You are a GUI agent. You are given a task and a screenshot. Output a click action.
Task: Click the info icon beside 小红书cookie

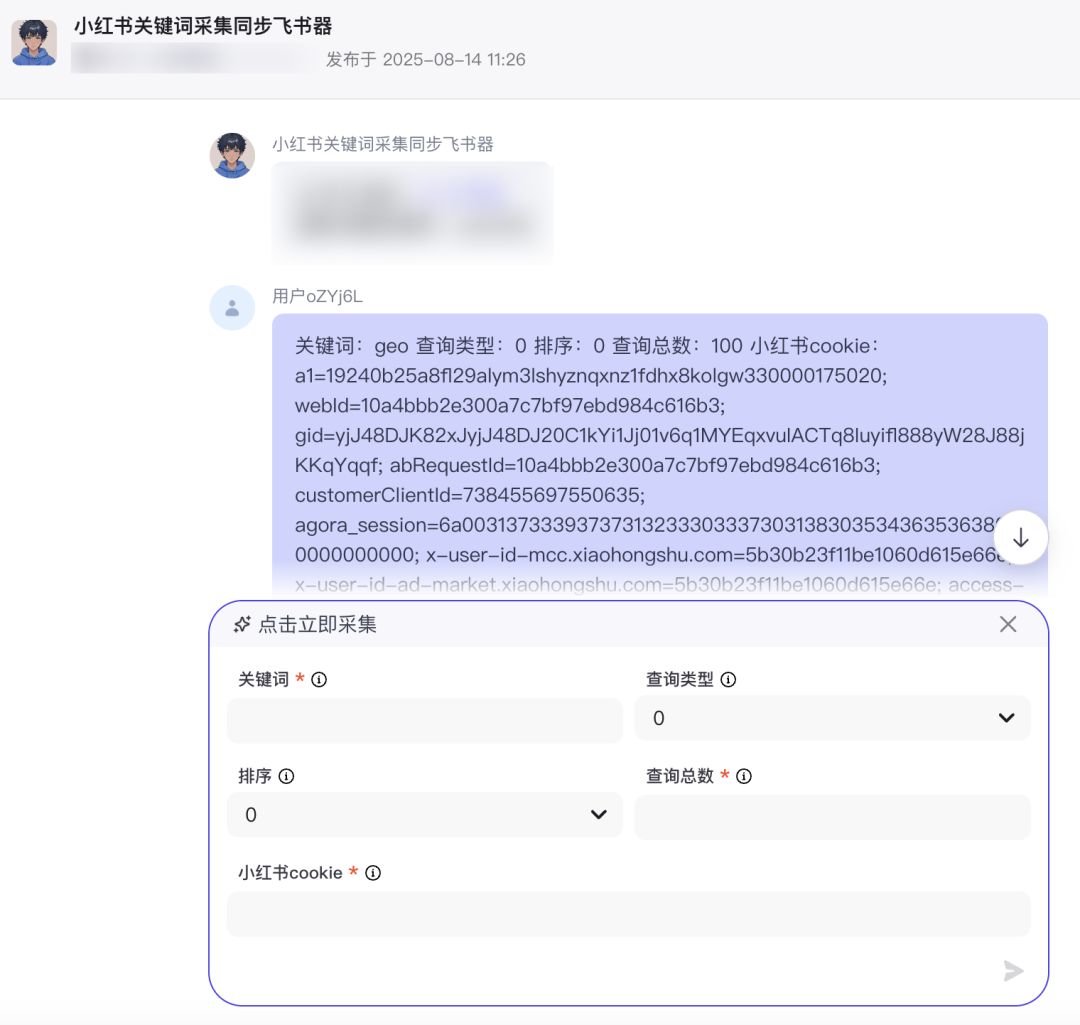pos(373,873)
